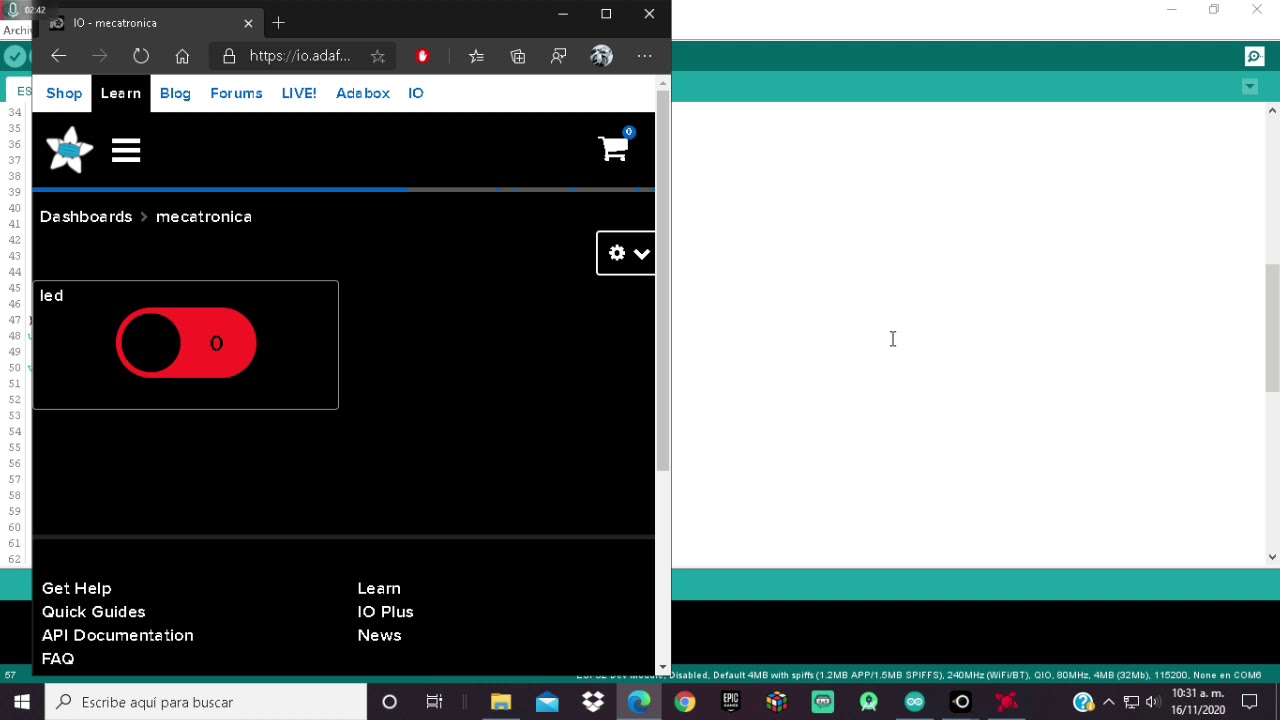Open API Documentation footer link
Viewport: 1280px width, 720px height.
click(x=118, y=635)
